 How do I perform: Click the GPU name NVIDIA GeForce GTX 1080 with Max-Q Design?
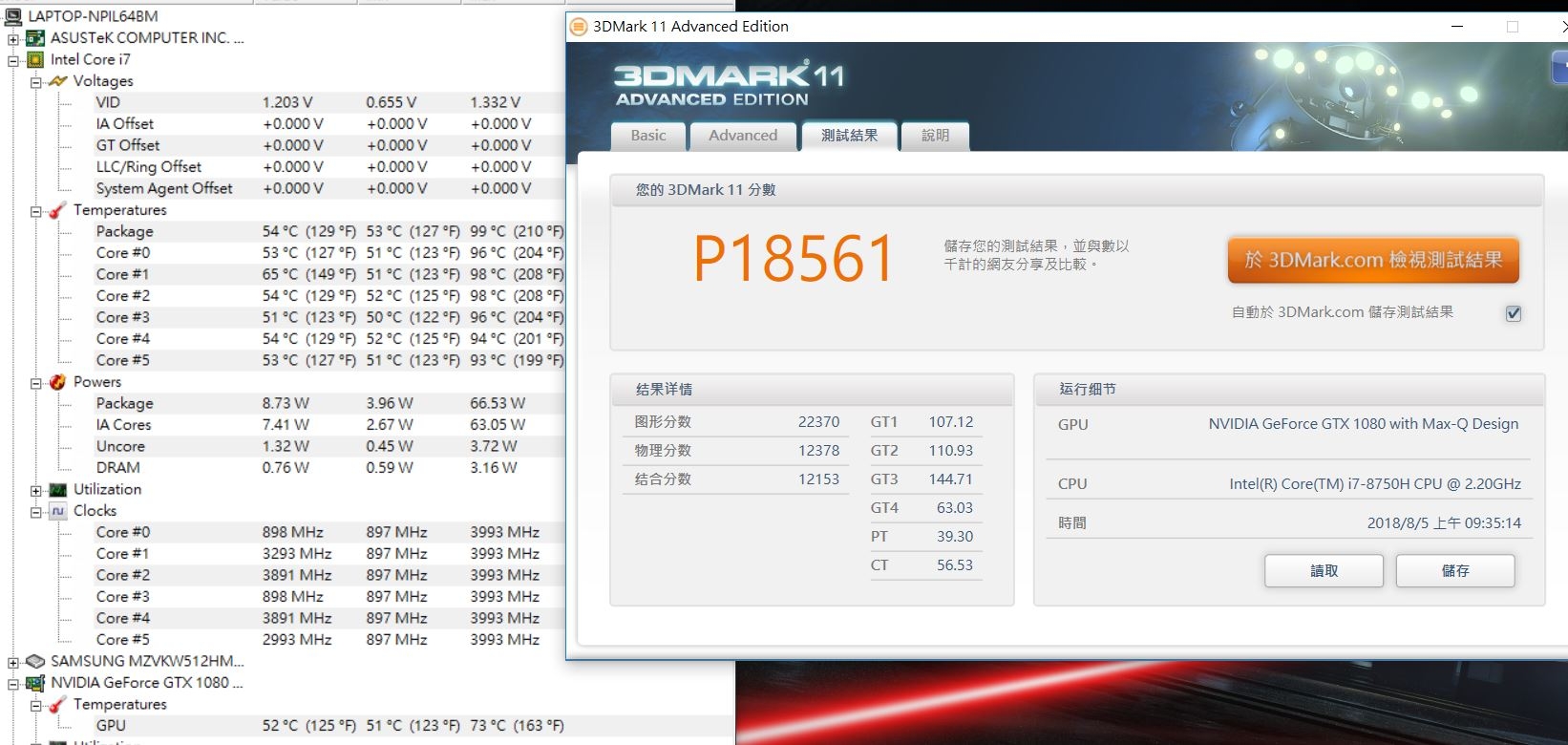[1364, 424]
